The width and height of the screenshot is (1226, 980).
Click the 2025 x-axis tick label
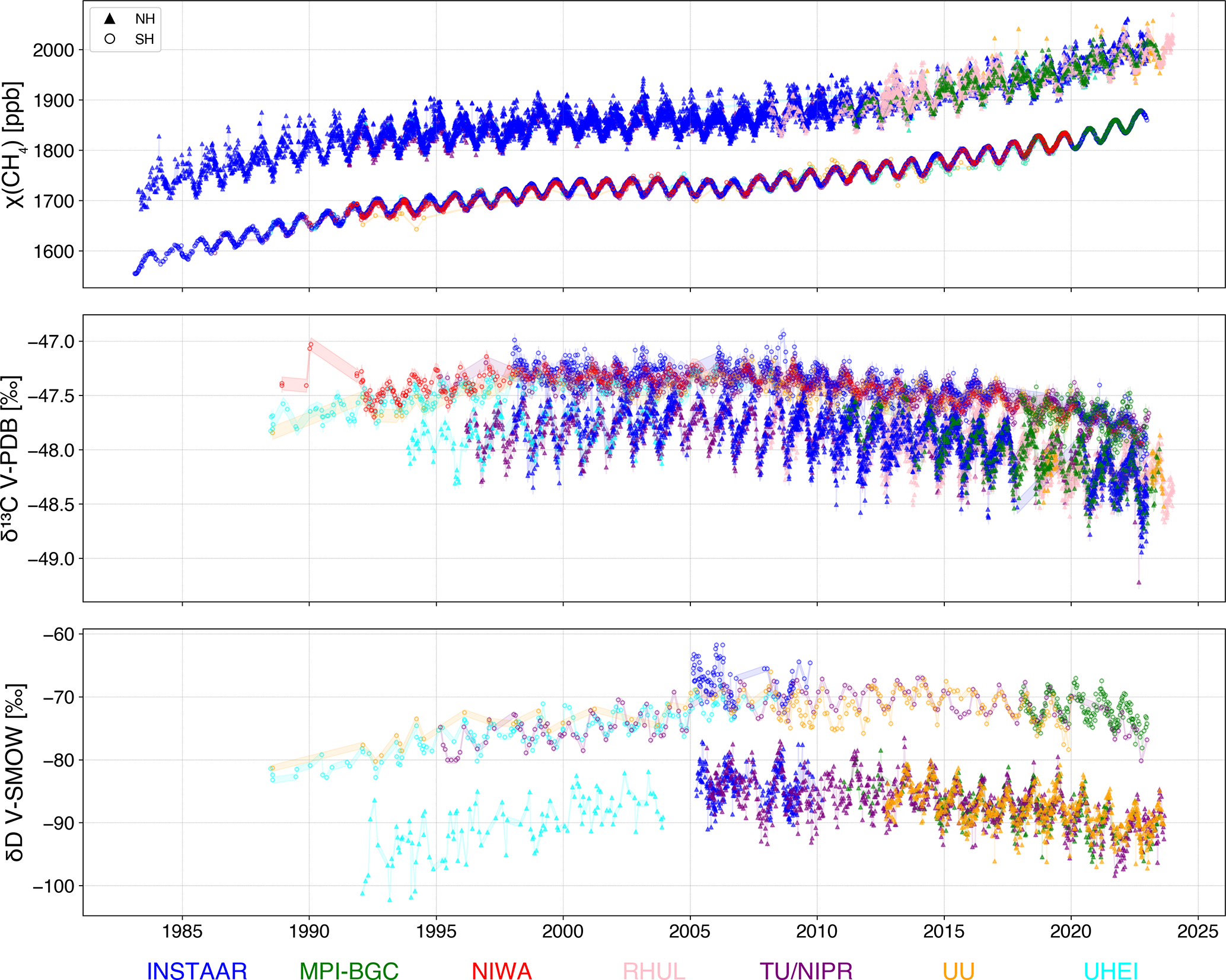point(1198,931)
